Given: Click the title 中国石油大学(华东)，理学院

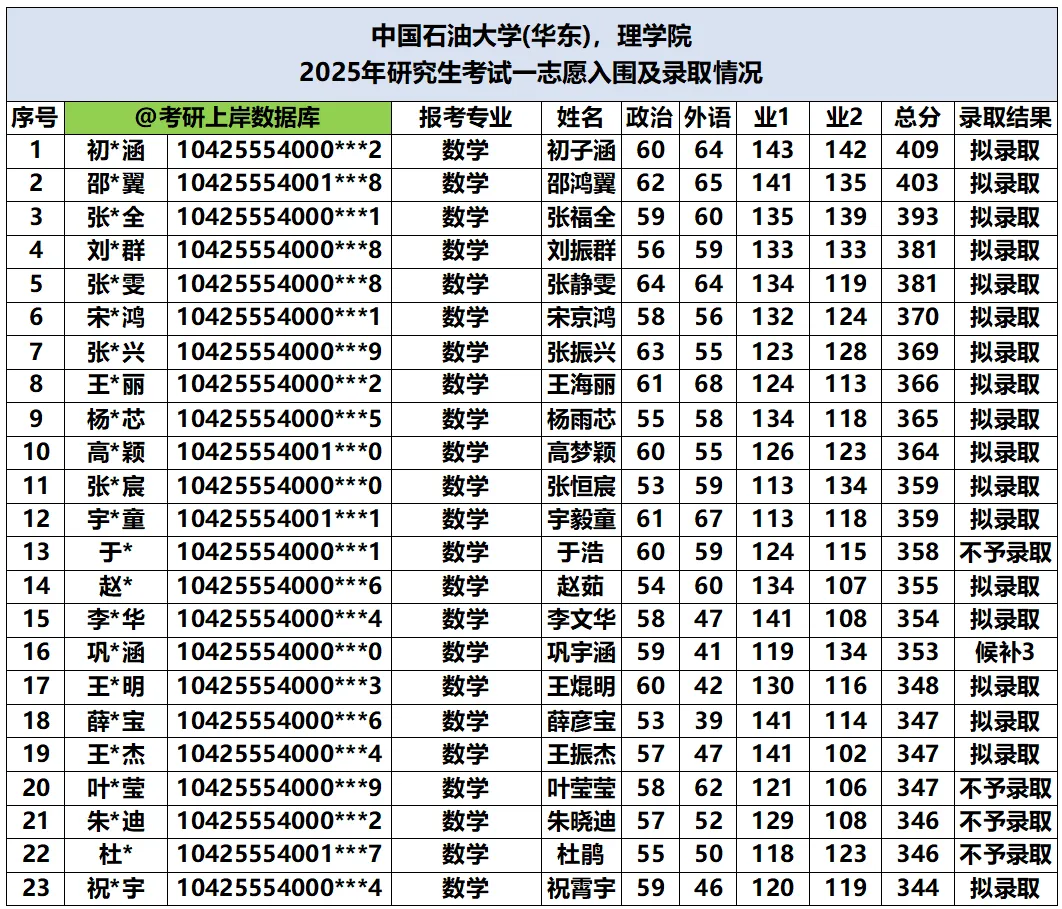Looking at the screenshot, I should click(x=532, y=36).
